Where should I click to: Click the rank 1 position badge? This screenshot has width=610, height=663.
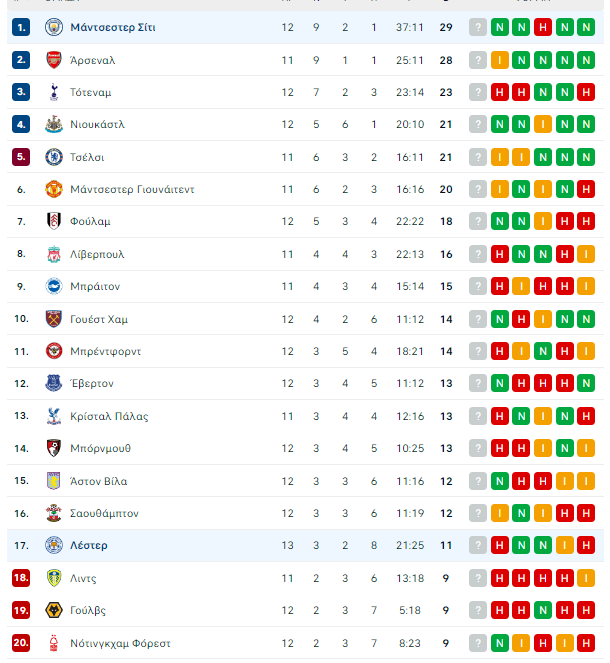[x=21, y=27]
